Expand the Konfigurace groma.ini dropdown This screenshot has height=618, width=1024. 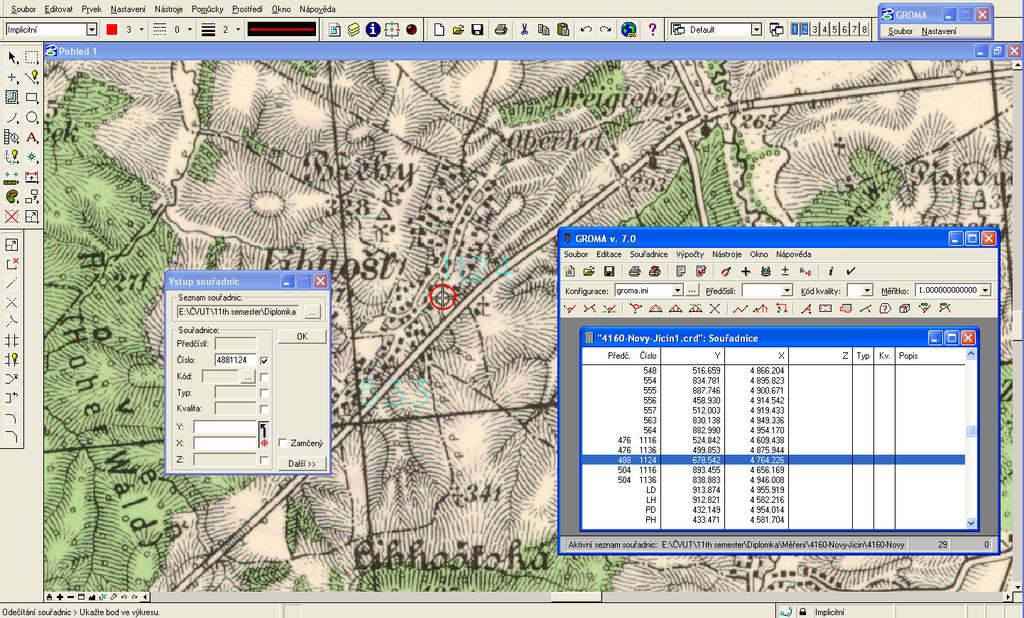tap(677, 290)
